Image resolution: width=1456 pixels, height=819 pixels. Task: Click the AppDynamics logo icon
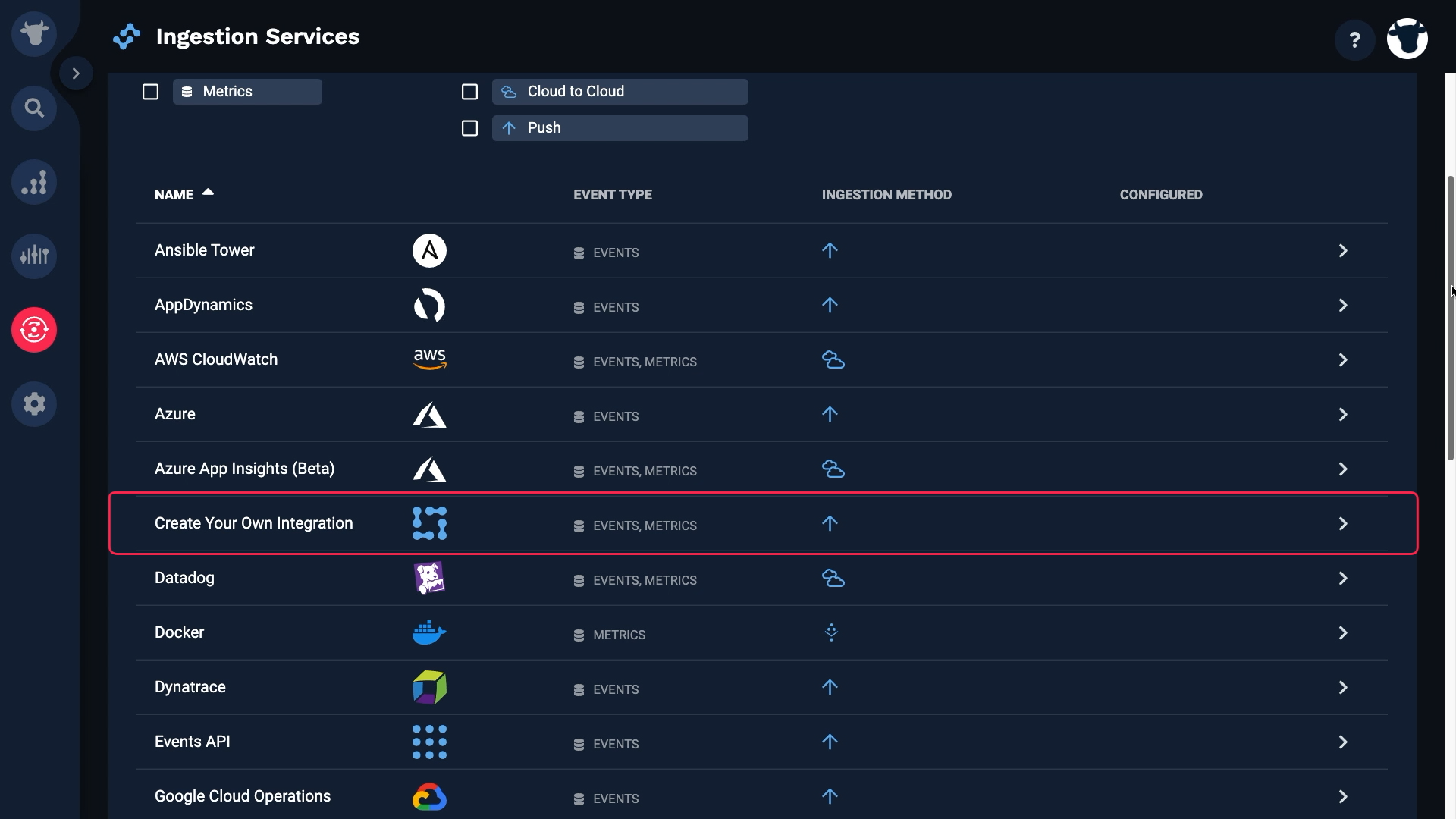(x=429, y=306)
